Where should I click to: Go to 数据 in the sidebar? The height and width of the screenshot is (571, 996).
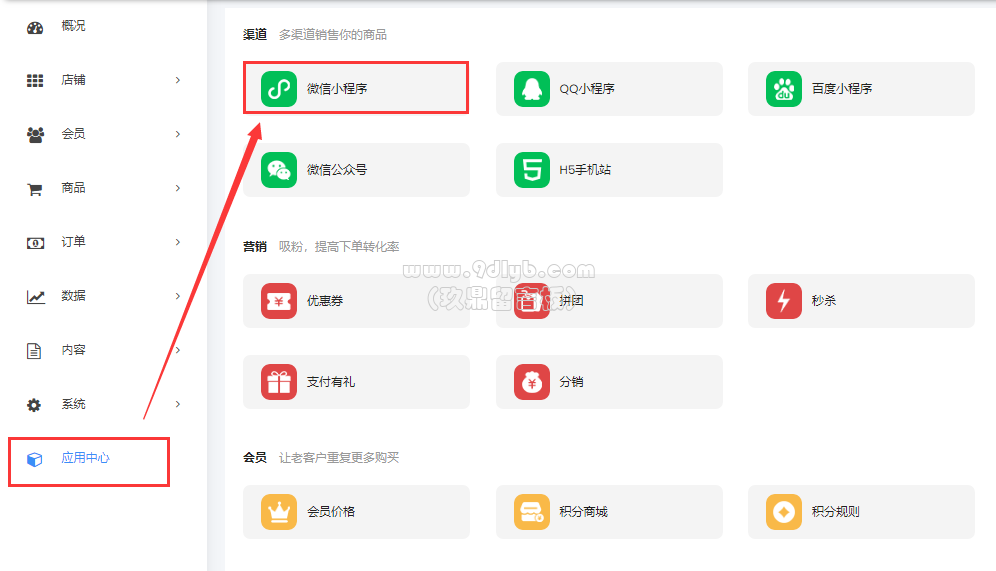(73, 296)
